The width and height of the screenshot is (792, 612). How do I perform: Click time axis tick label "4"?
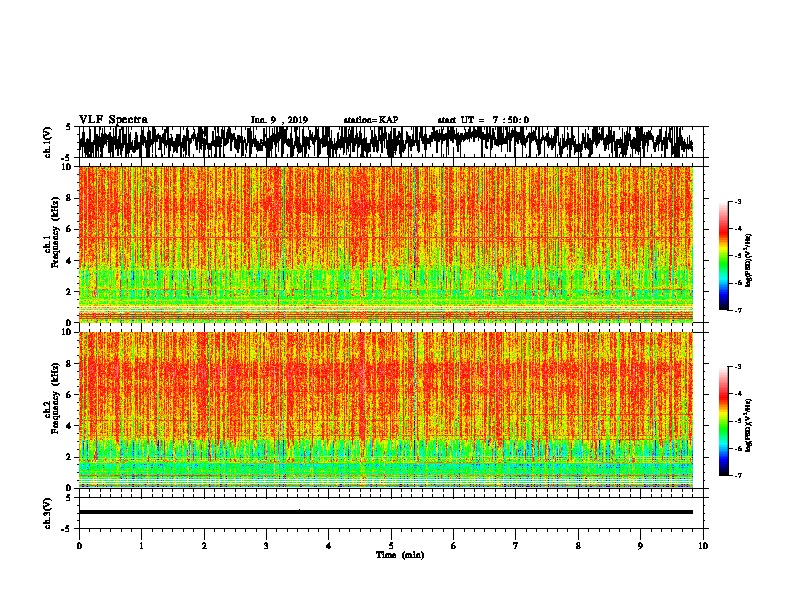[x=329, y=546]
